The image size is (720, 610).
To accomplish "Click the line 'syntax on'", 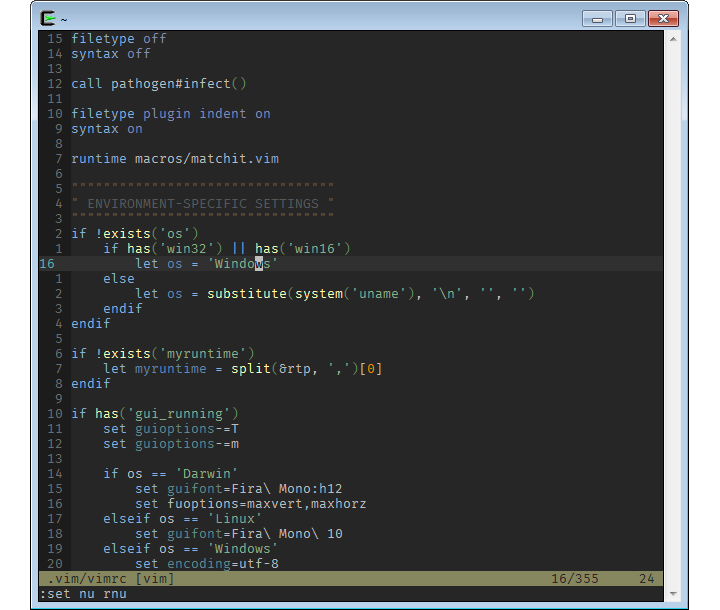I will 107,129.
